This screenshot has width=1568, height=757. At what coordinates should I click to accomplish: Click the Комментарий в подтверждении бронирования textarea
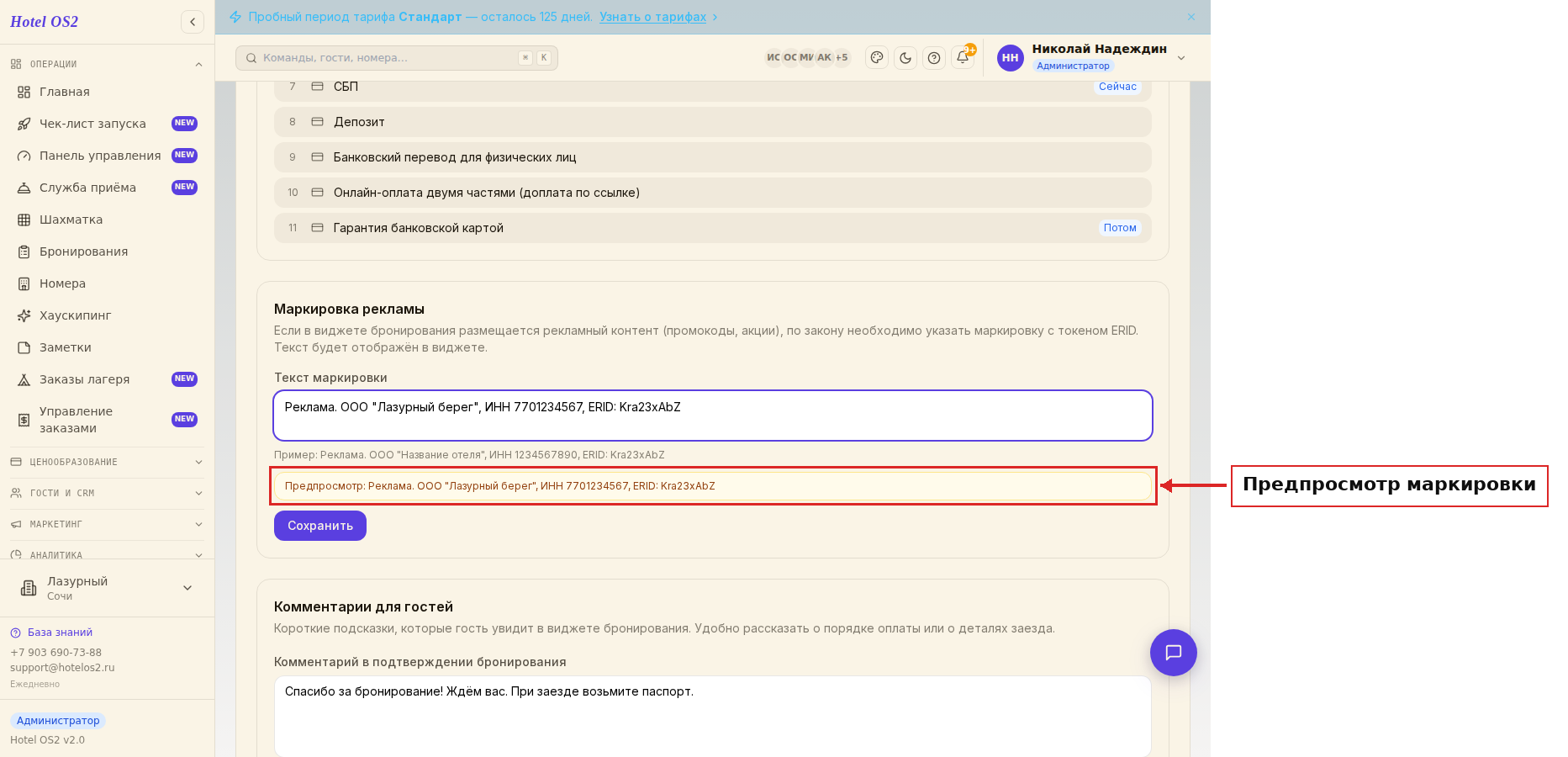(713, 717)
